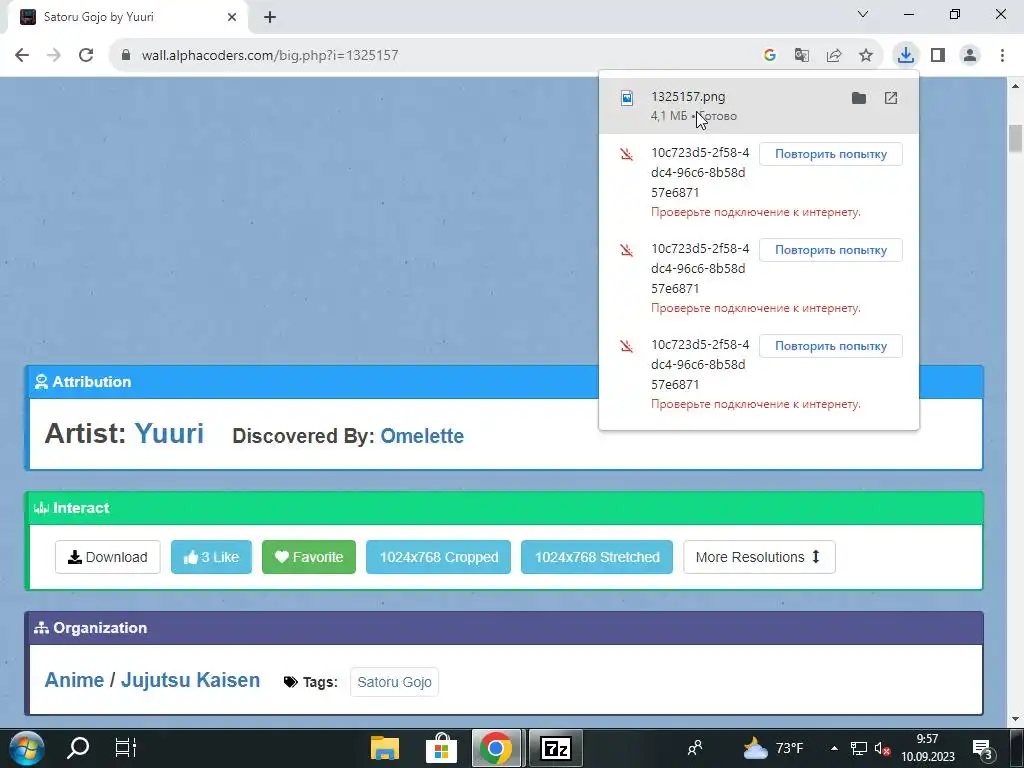
Task: Click the Organization panel header
Action: [504, 628]
